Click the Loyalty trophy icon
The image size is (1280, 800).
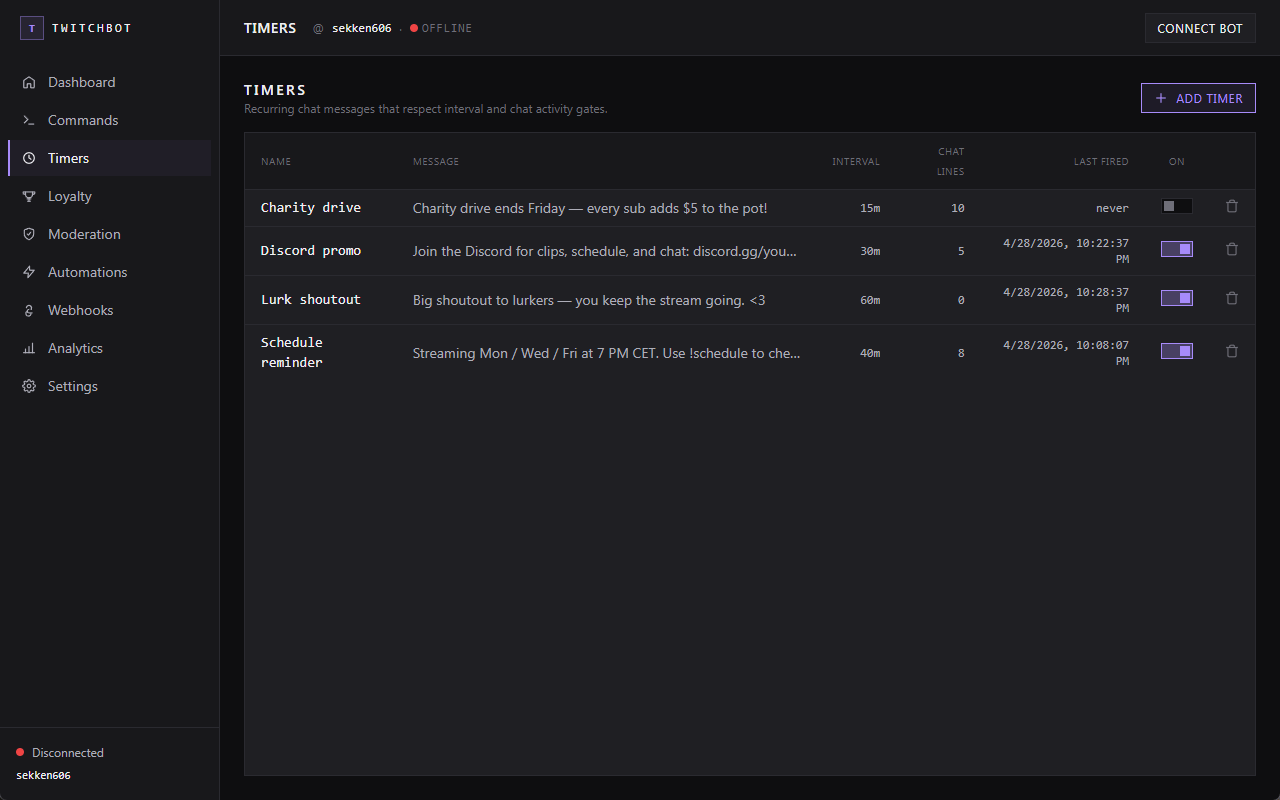29,196
